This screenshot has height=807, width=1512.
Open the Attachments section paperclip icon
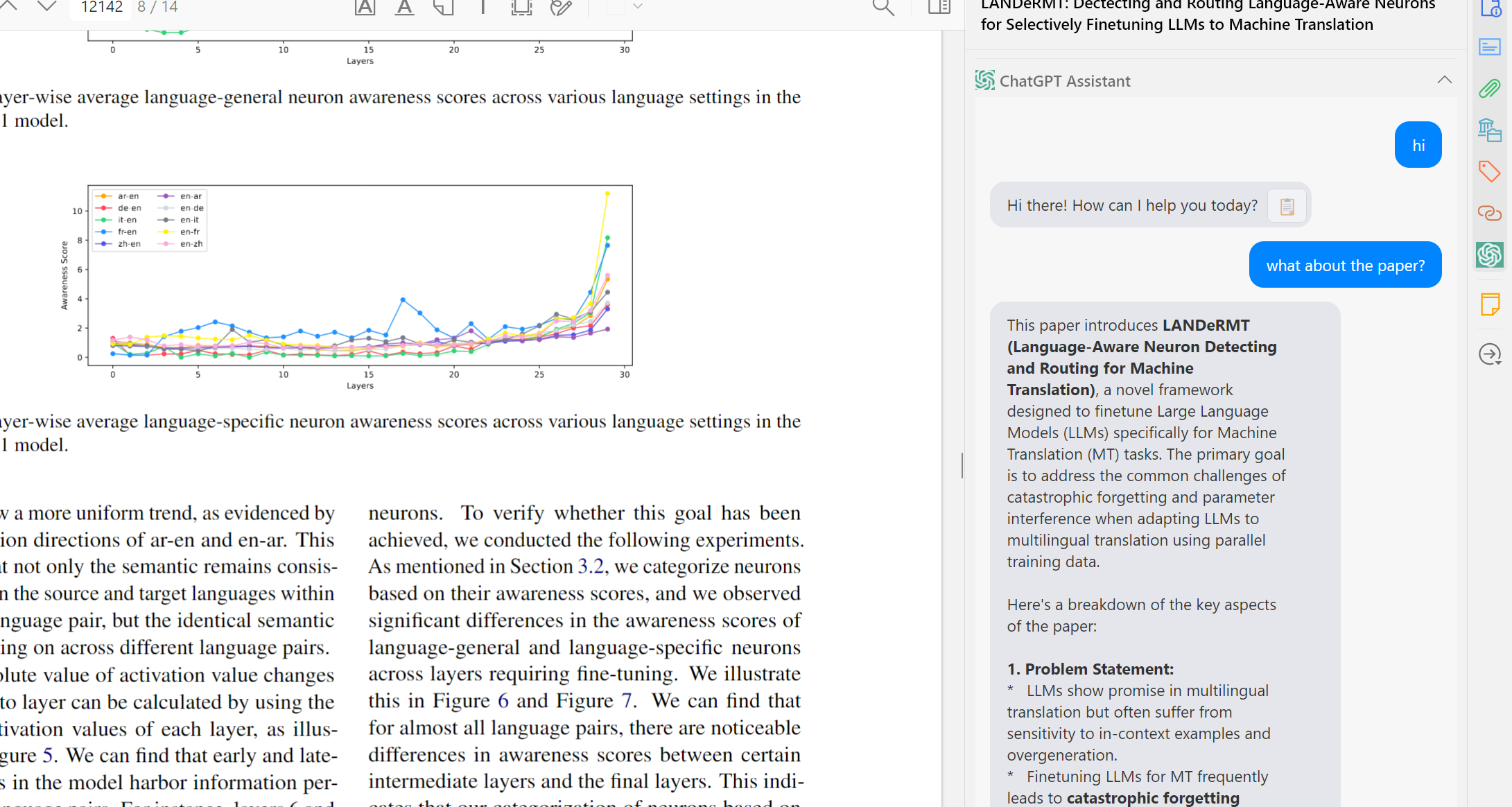coord(1490,88)
